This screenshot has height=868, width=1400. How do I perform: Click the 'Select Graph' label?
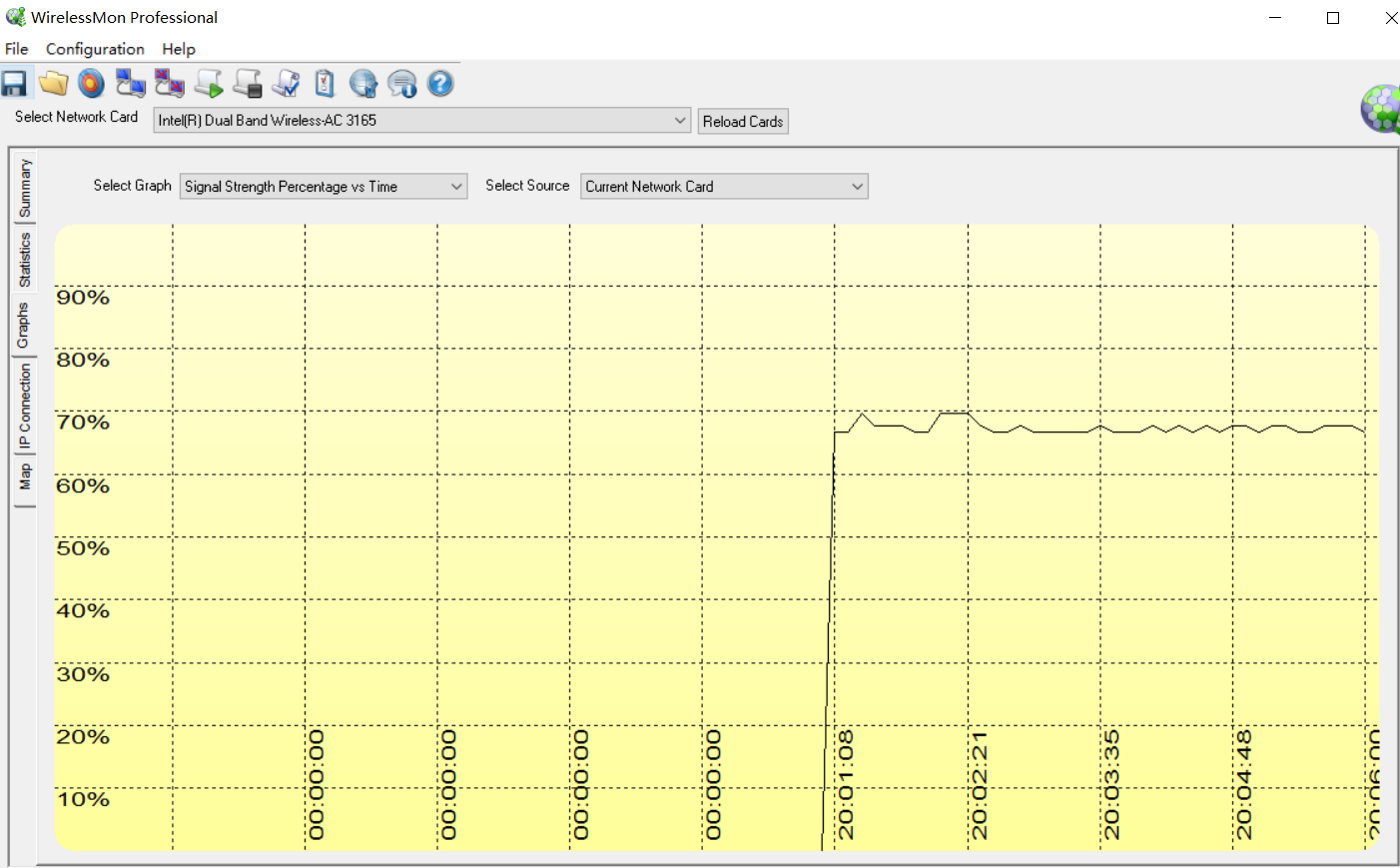(133, 186)
